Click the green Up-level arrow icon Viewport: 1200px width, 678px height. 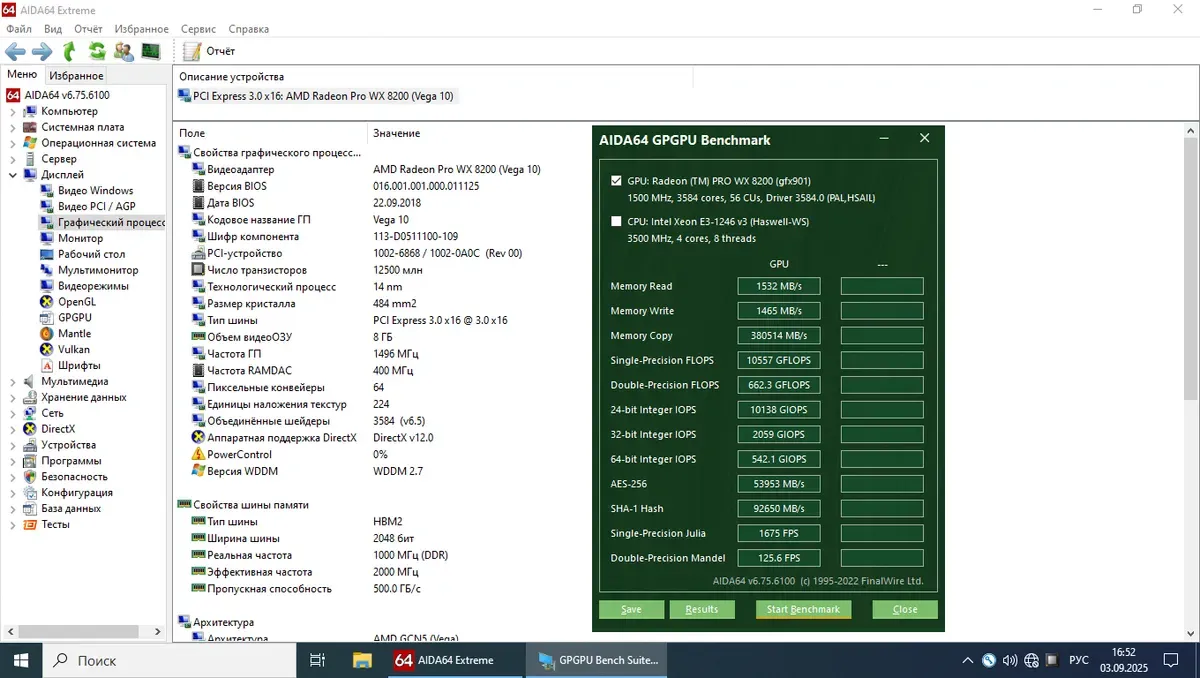[x=69, y=51]
